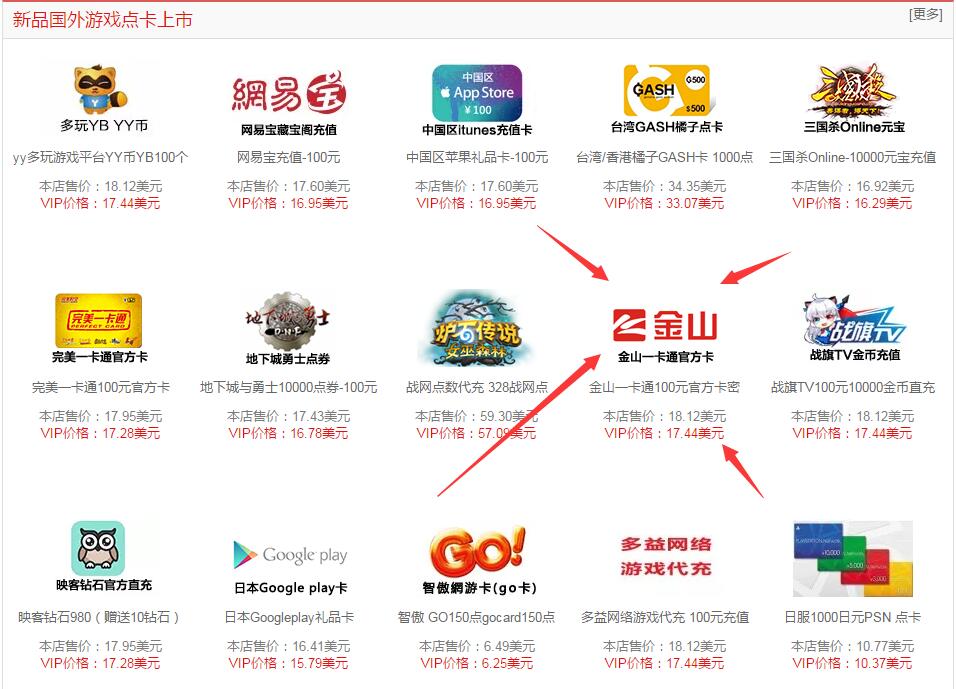Image resolution: width=956 pixels, height=689 pixels.
Task: Open 三国杀Online-10000元宝充值 link
Action: click(x=852, y=157)
